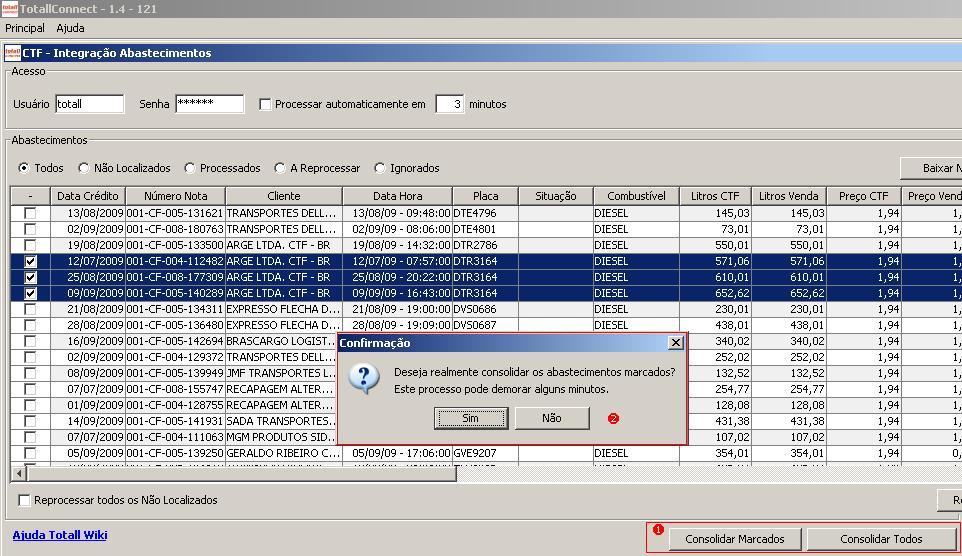Click the Baixar button above the table
Image resolution: width=962 pixels, height=556 pixels.
(931, 168)
